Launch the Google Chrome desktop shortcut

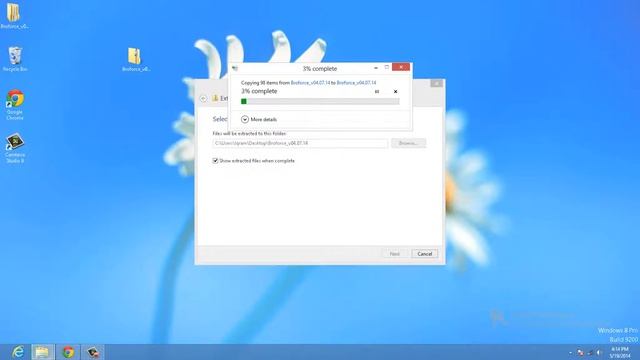pos(15,104)
